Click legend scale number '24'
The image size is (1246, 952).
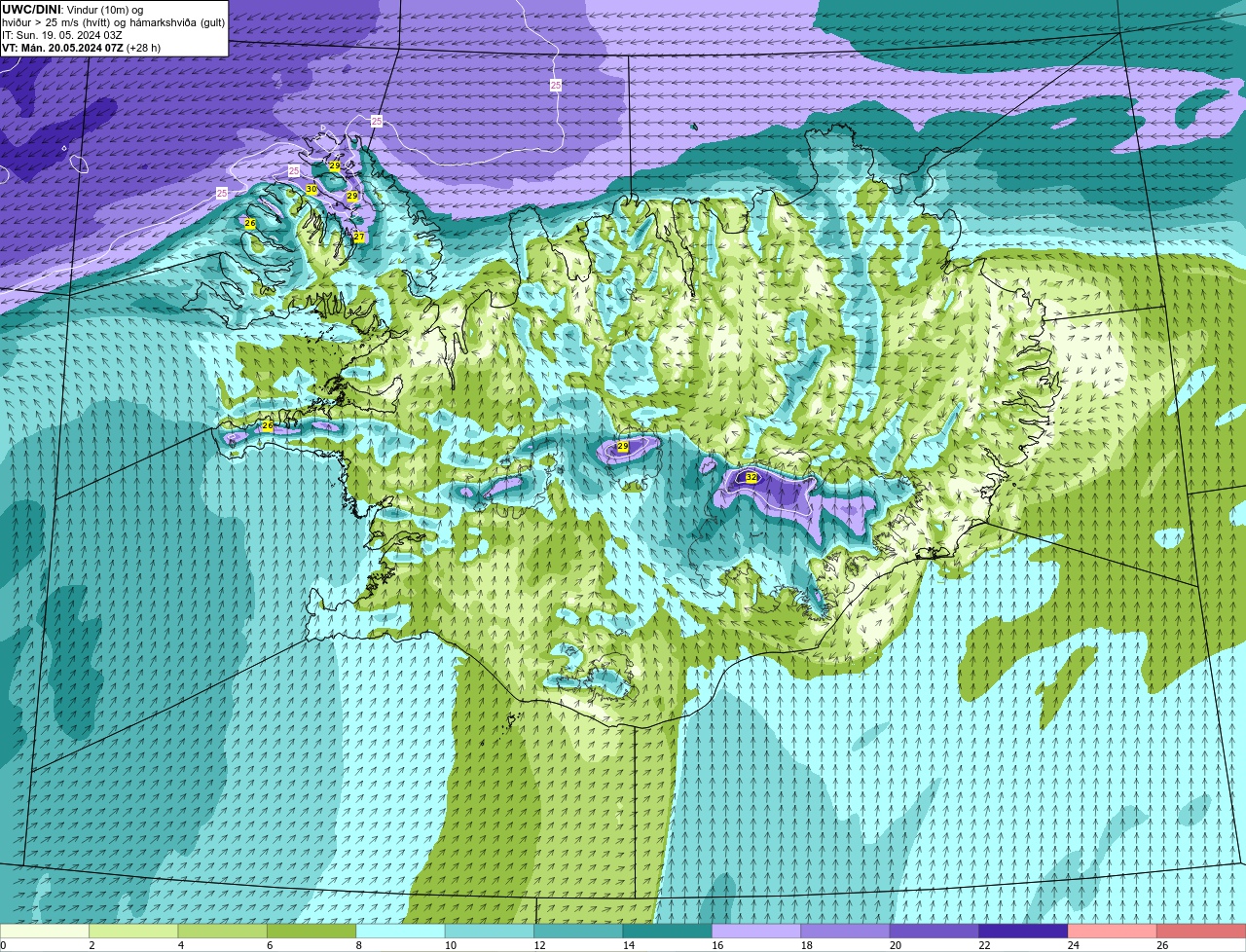[1073, 945]
